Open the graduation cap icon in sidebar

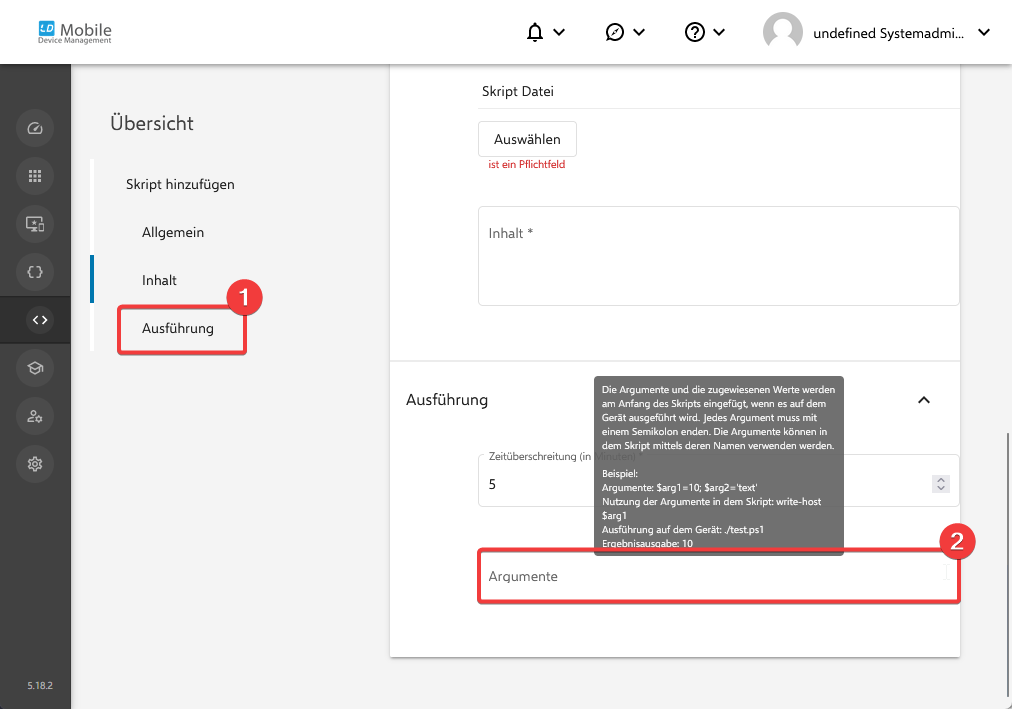pyautogui.click(x=35, y=368)
